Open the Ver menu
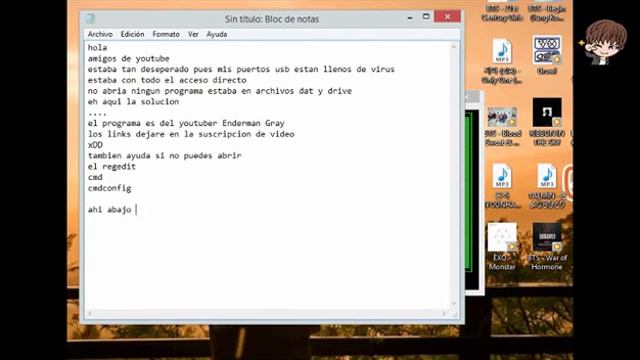Image resolution: width=640 pixels, height=360 pixels. (193, 34)
